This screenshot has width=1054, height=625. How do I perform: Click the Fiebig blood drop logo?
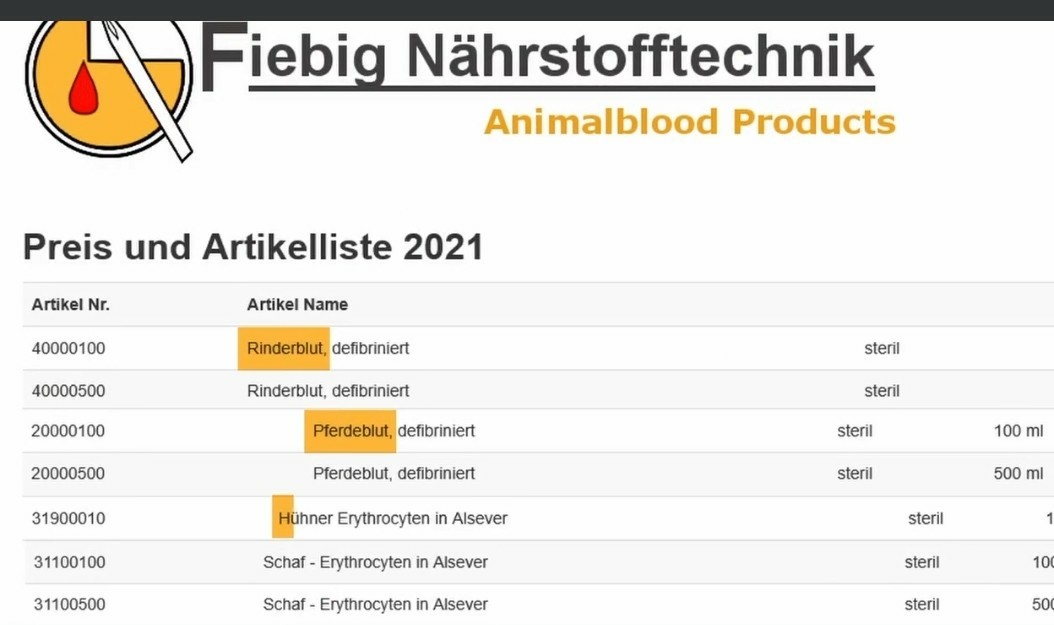click(x=105, y=85)
